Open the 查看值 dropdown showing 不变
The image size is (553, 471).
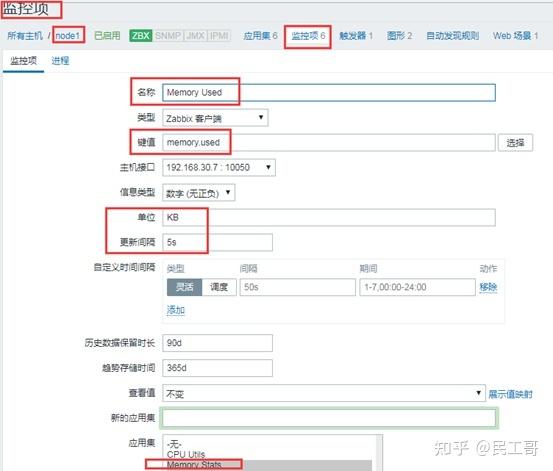[324, 393]
